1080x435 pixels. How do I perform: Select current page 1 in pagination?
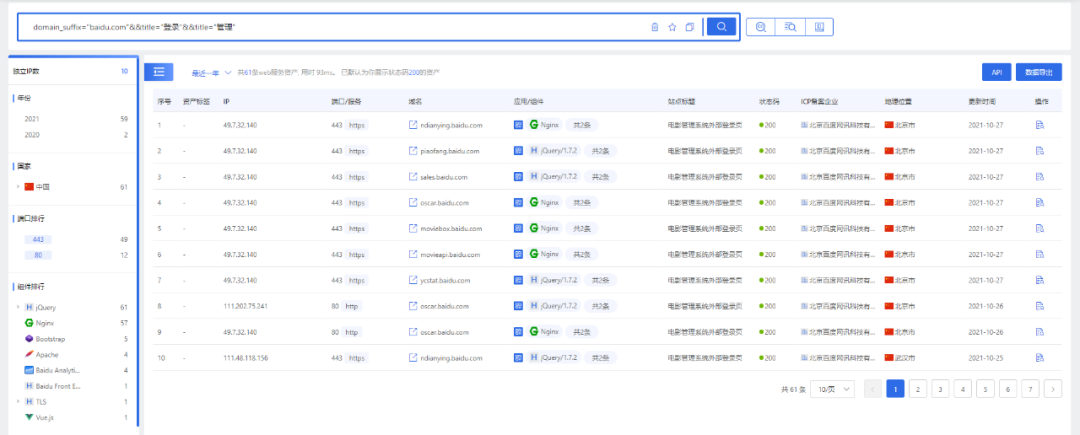click(x=895, y=389)
